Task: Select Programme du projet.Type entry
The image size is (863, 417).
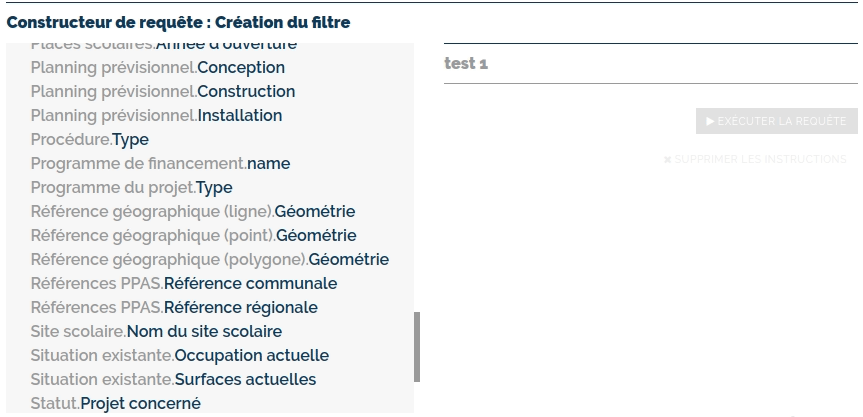Action: 131,188
